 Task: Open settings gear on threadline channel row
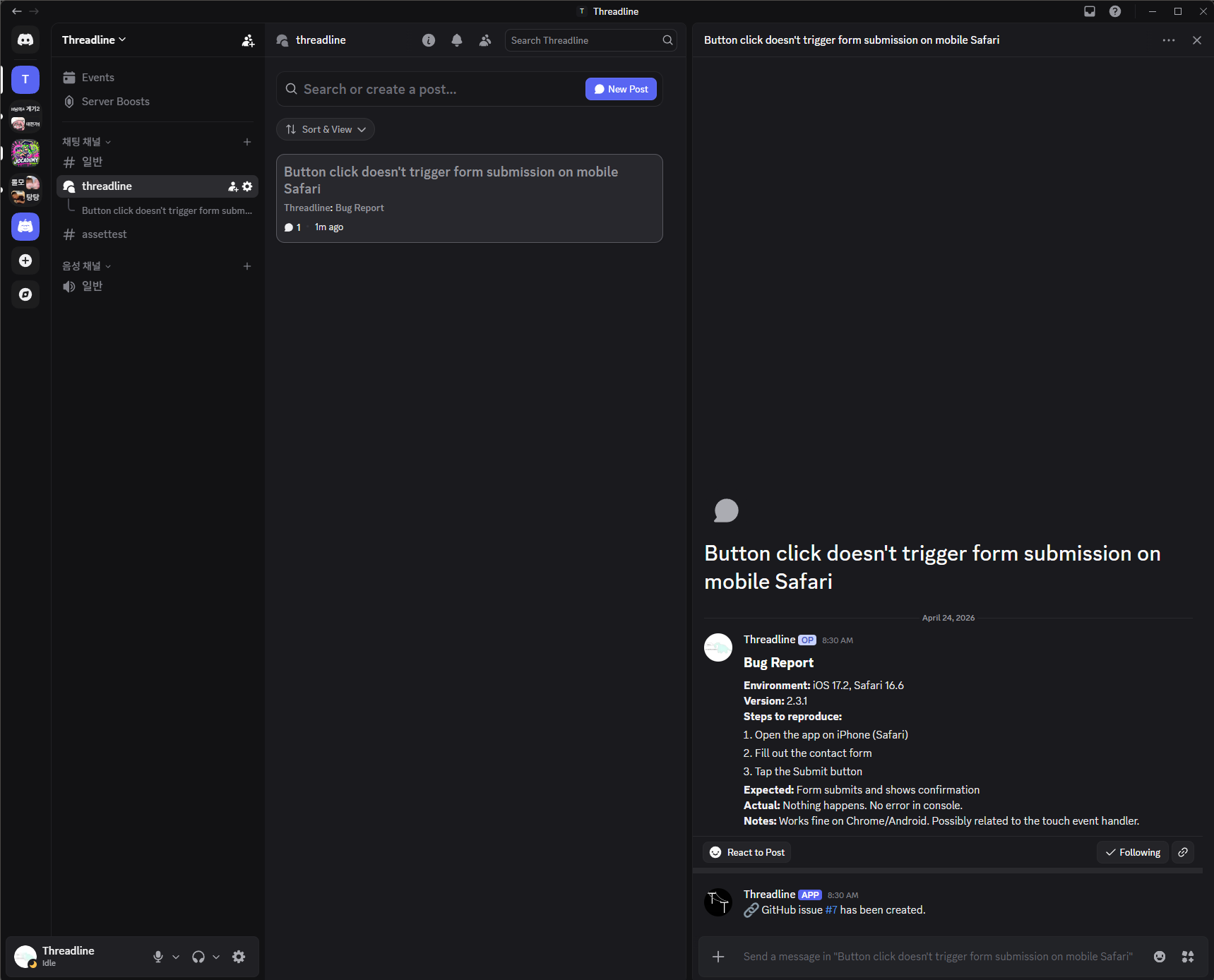(x=247, y=186)
